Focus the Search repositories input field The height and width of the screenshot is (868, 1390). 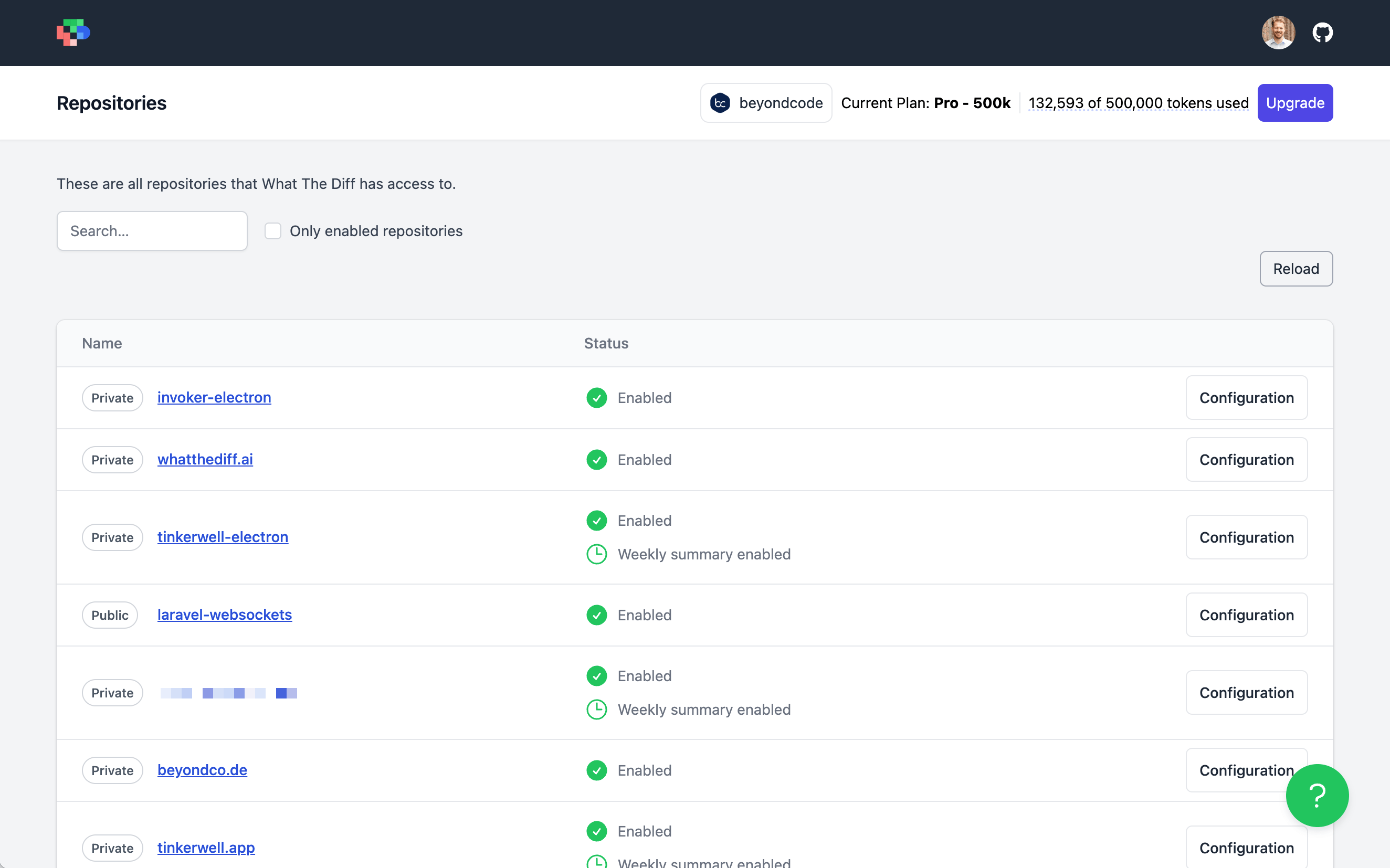pos(152,231)
